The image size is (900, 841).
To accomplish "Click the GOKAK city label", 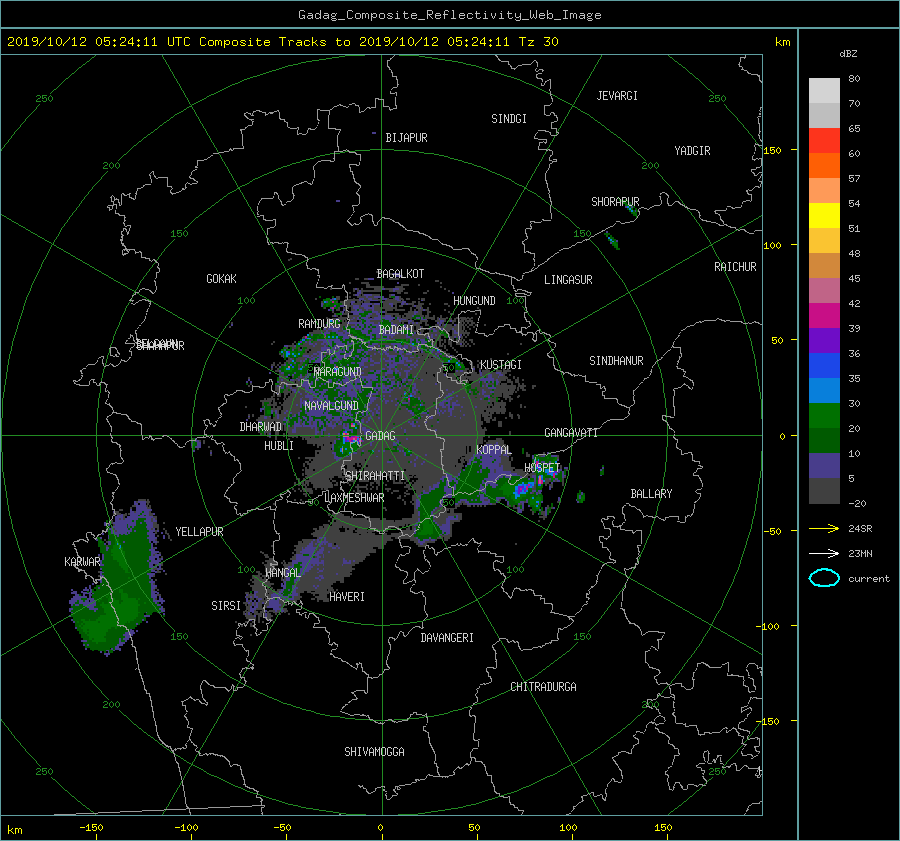I will (221, 278).
